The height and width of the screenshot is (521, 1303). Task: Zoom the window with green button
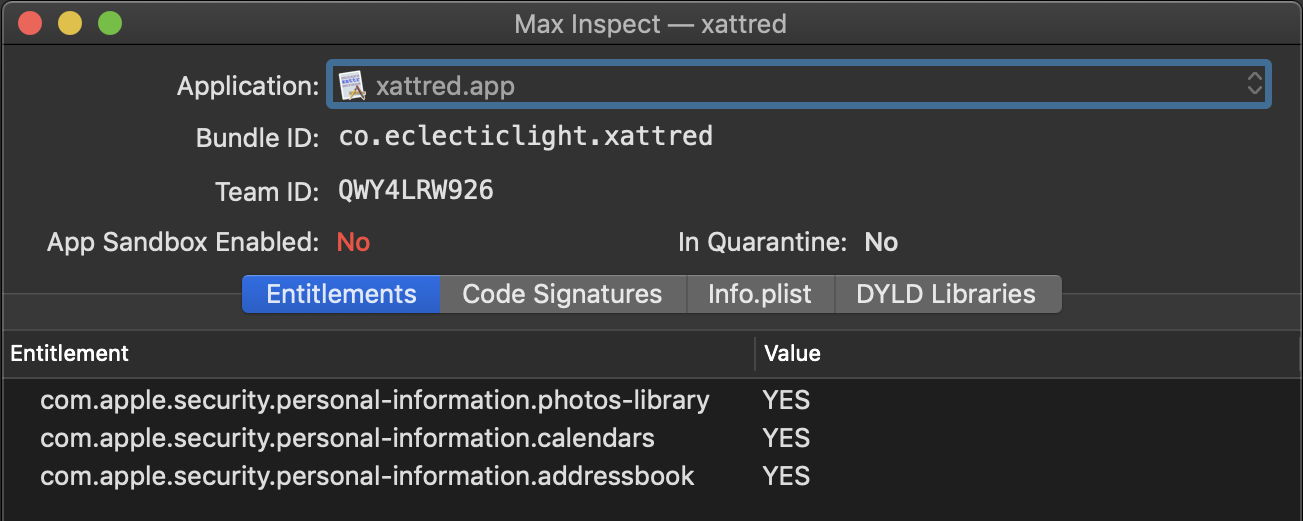[x=110, y=23]
